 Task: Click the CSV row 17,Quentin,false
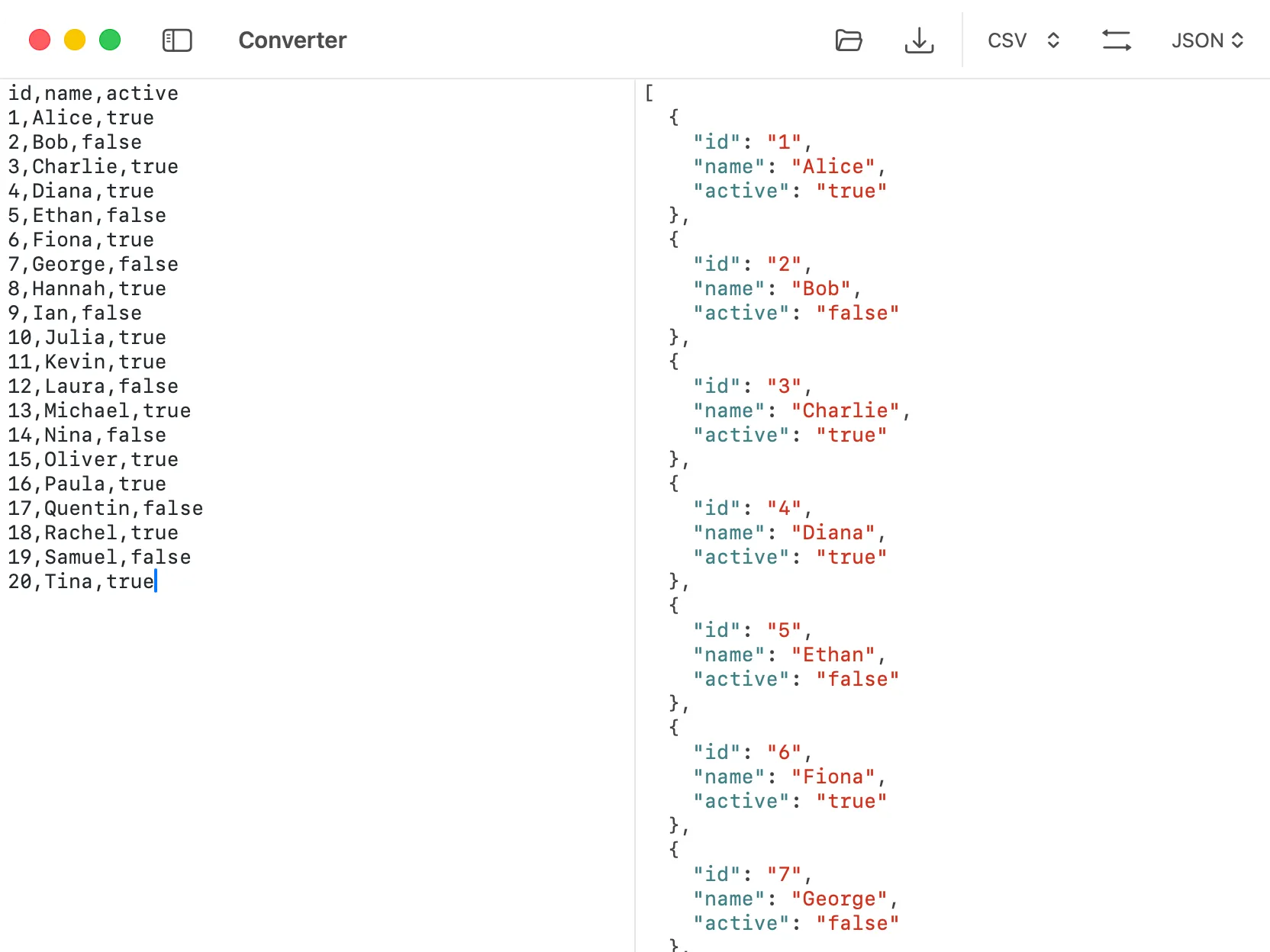105,508
